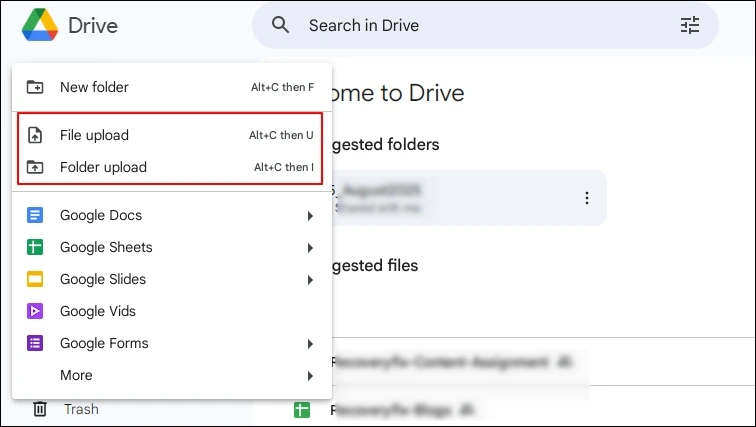This screenshot has height=427, width=756.
Task: Choose Google Docs menu entry
Action: pyautogui.click(x=172, y=215)
